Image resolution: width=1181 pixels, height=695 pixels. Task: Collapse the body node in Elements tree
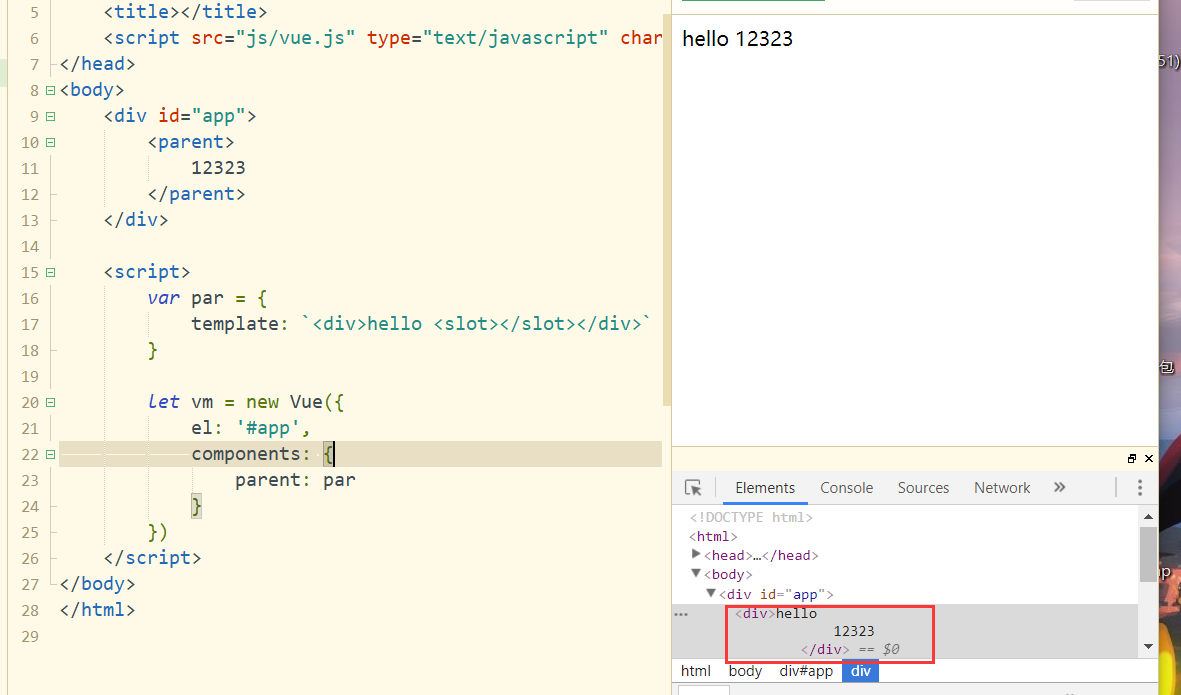pos(696,574)
